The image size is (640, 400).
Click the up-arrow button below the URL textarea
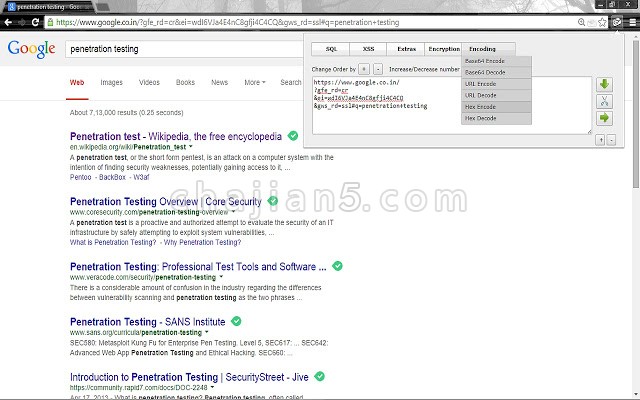[600, 140]
